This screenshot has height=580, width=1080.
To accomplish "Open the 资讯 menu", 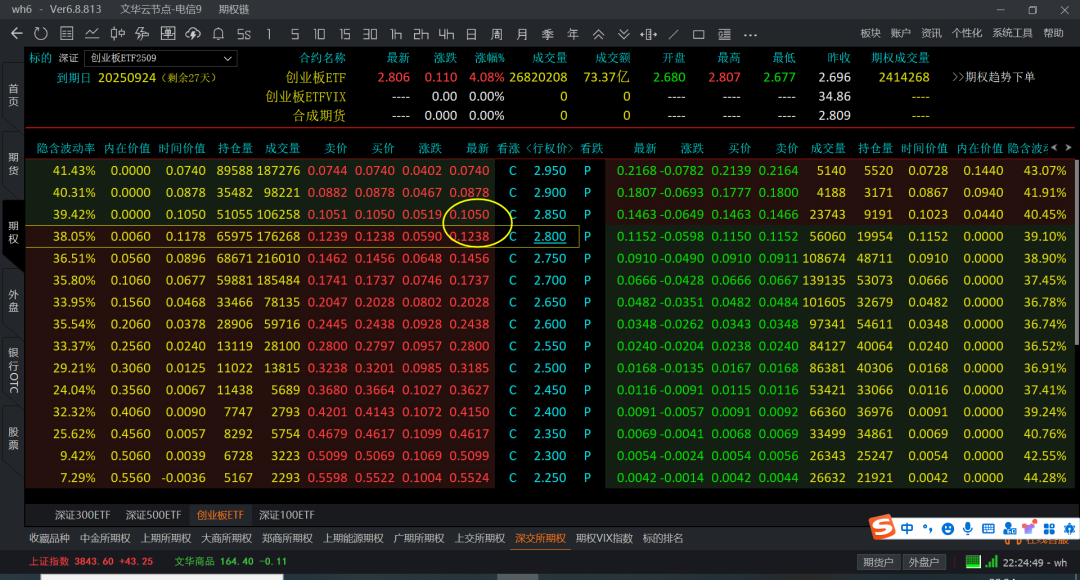I will point(931,33).
